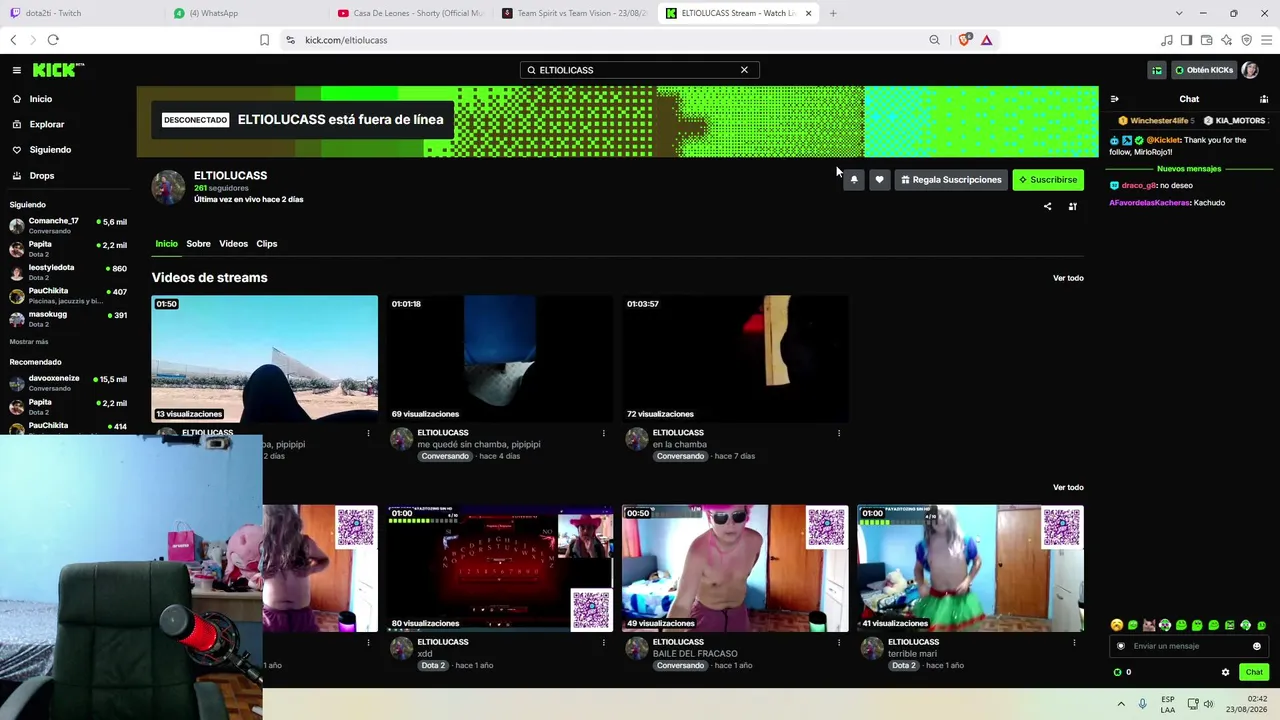The height and width of the screenshot is (720, 1280).
Task: Click the chat identity badge icon in input
Action: [1121, 646]
